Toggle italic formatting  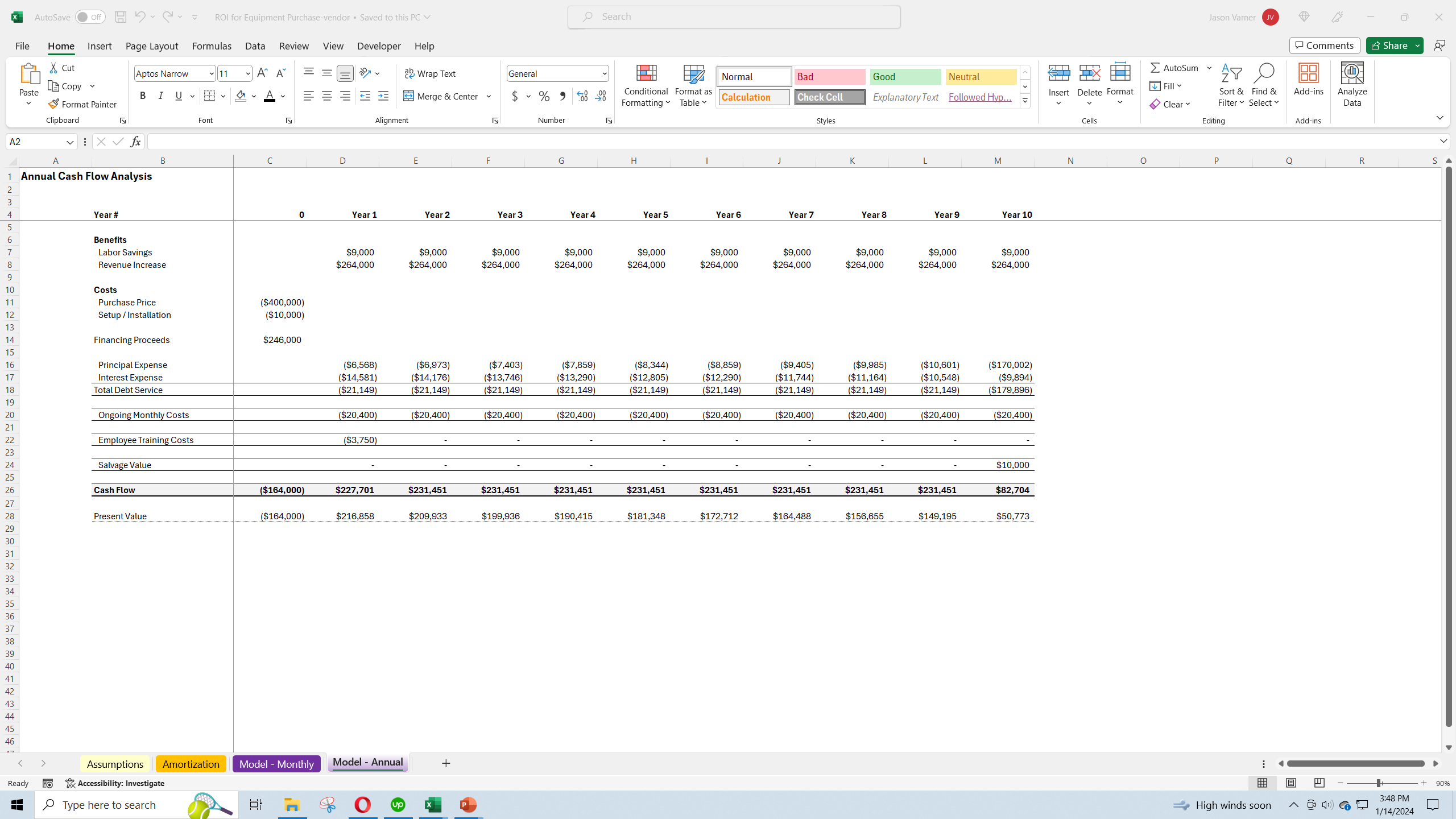[160, 96]
